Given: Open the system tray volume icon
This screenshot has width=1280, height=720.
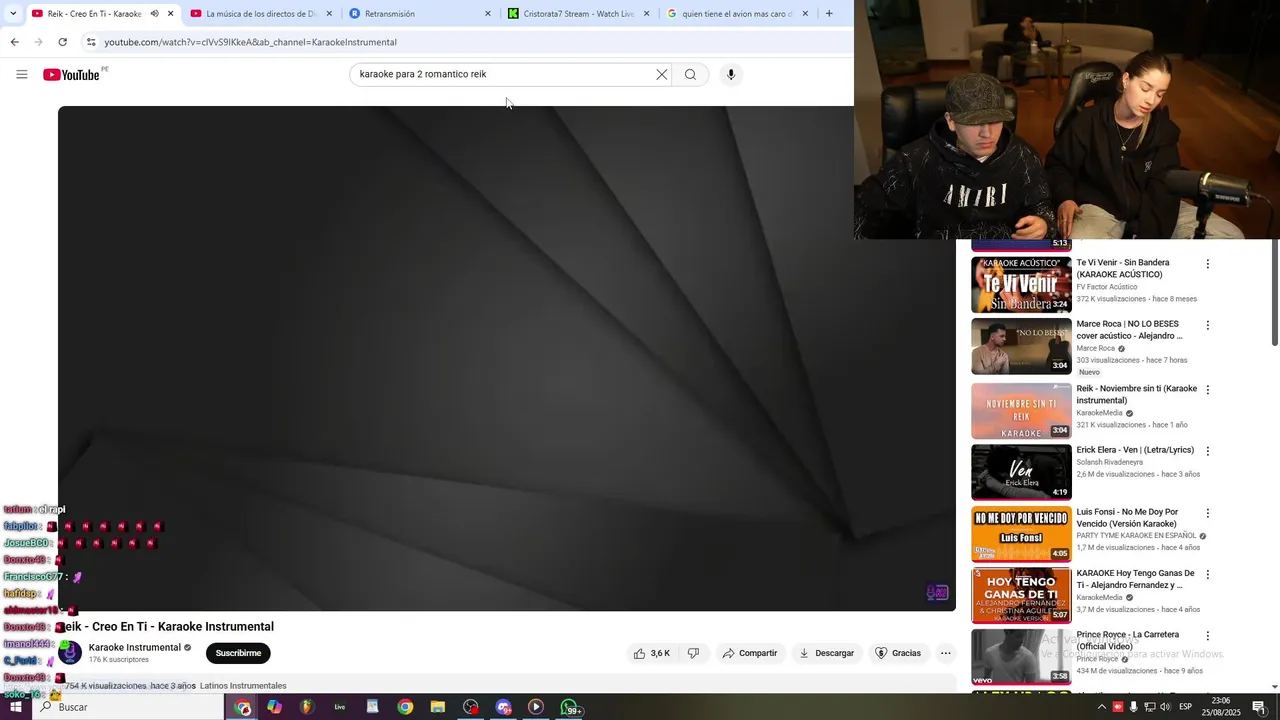Looking at the screenshot, I should coord(1165,707).
